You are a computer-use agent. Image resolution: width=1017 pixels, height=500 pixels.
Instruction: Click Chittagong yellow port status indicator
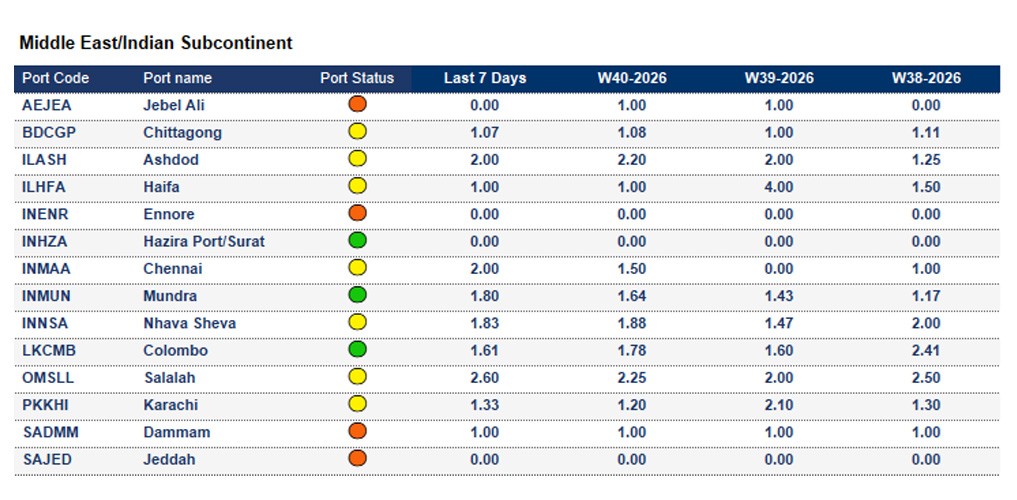pyautogui.click(x=357, y=132)
